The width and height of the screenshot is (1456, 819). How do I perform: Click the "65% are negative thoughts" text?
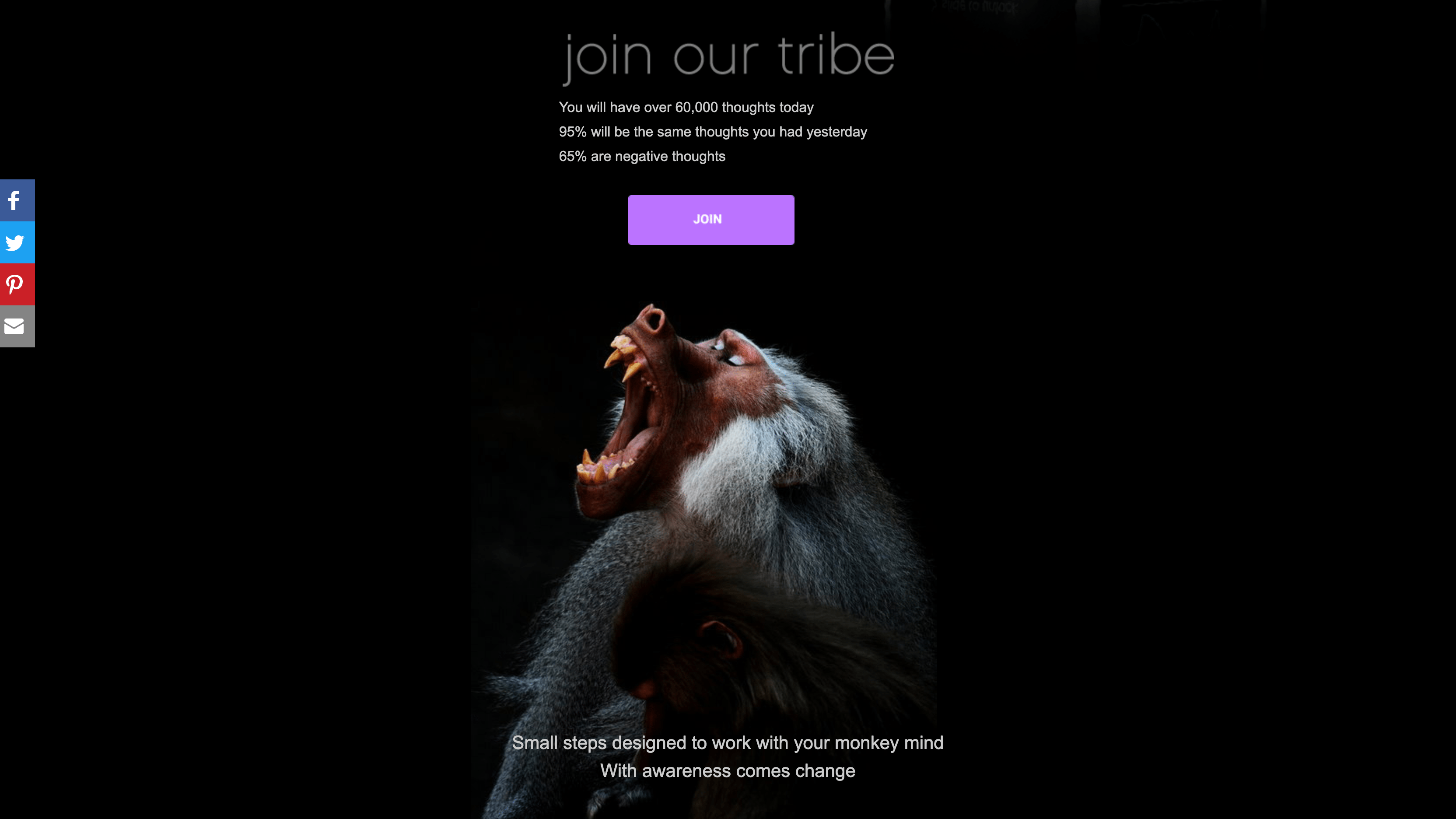coord(642,157)
